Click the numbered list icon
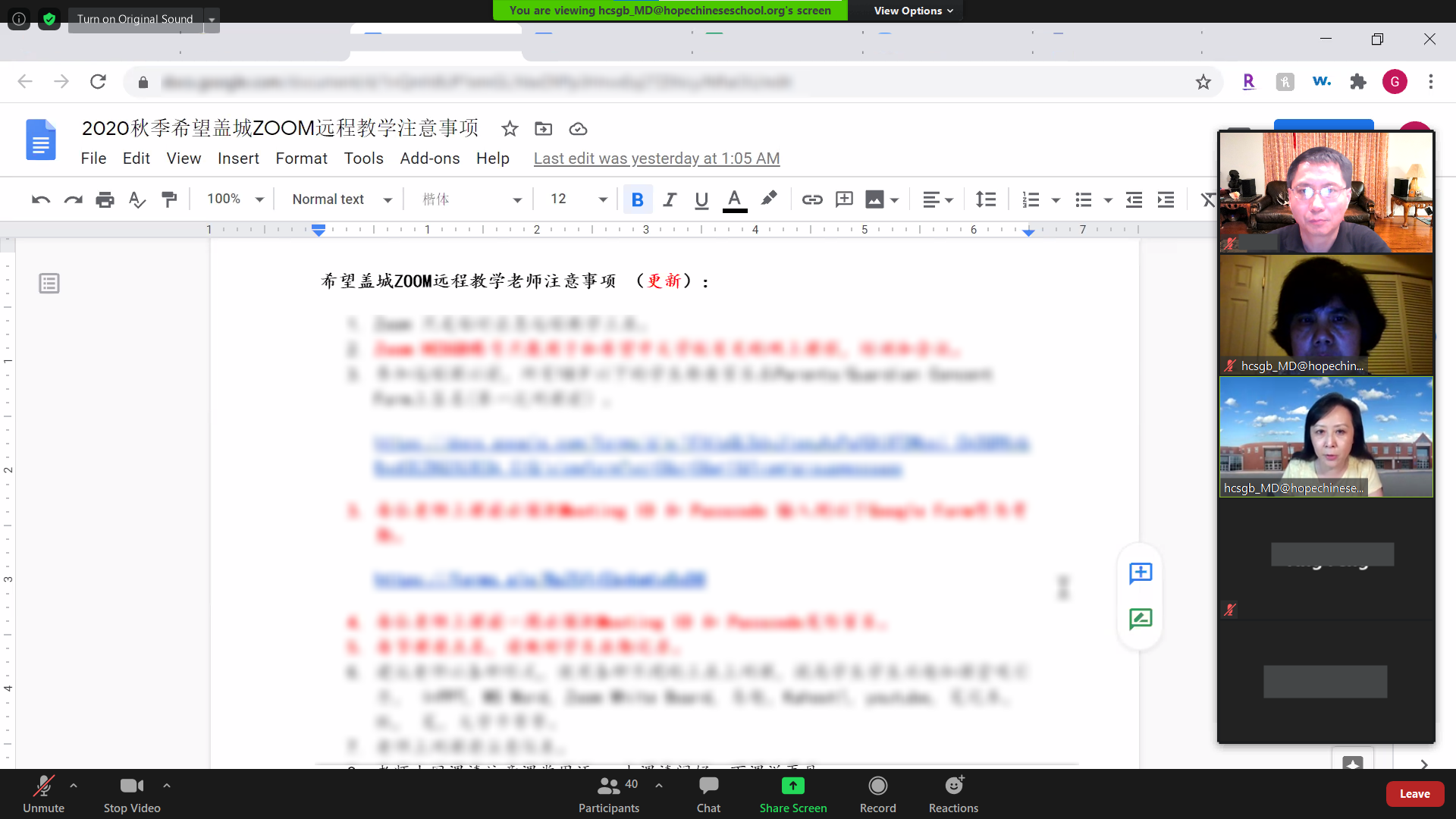 pyautogui.click(x=1030, y=199)
